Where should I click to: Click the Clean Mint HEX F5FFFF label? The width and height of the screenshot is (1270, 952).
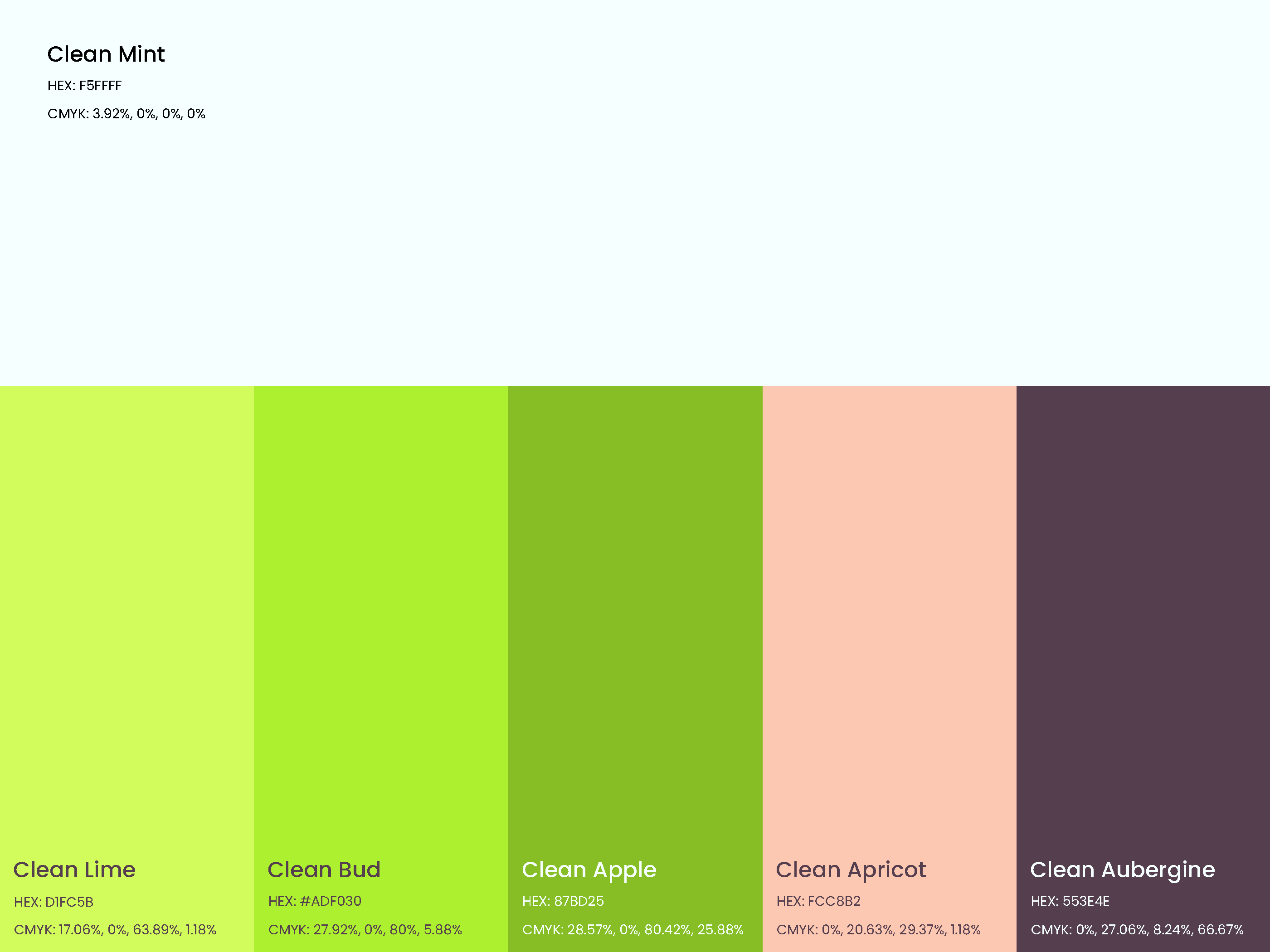tap(84, 86)
